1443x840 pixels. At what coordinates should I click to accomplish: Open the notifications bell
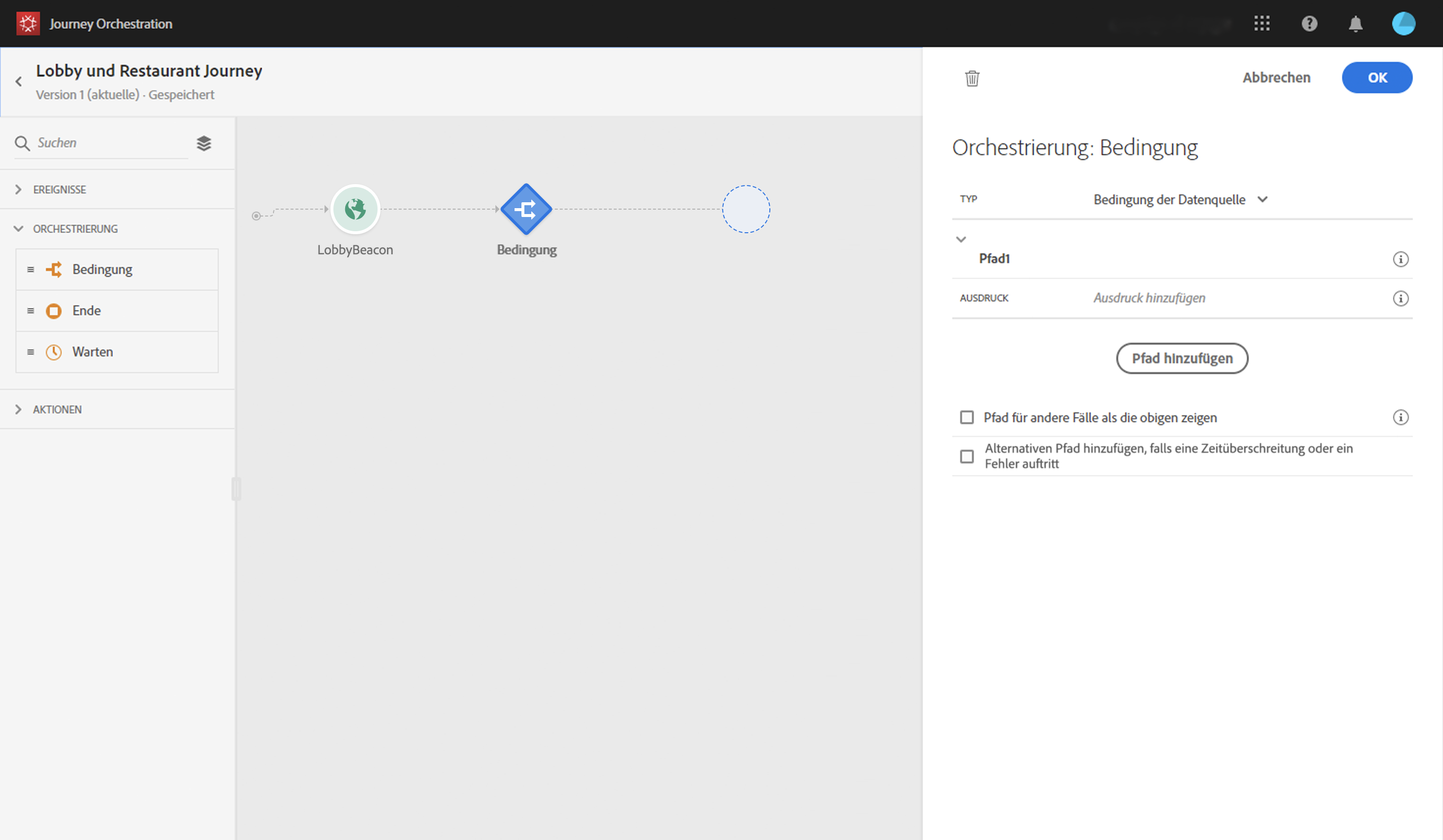1356,24
